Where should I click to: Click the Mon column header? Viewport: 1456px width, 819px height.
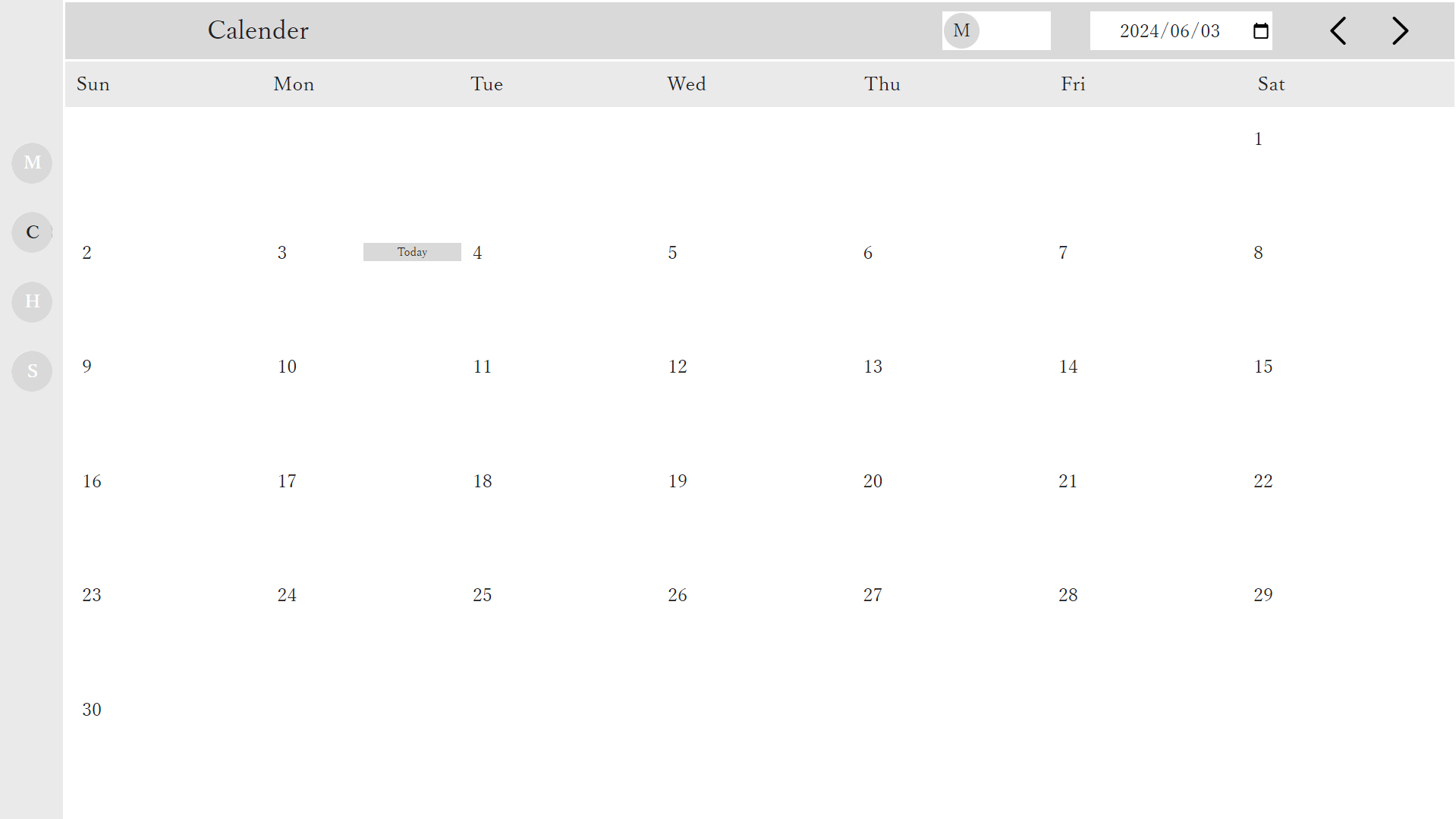[294, 84]
